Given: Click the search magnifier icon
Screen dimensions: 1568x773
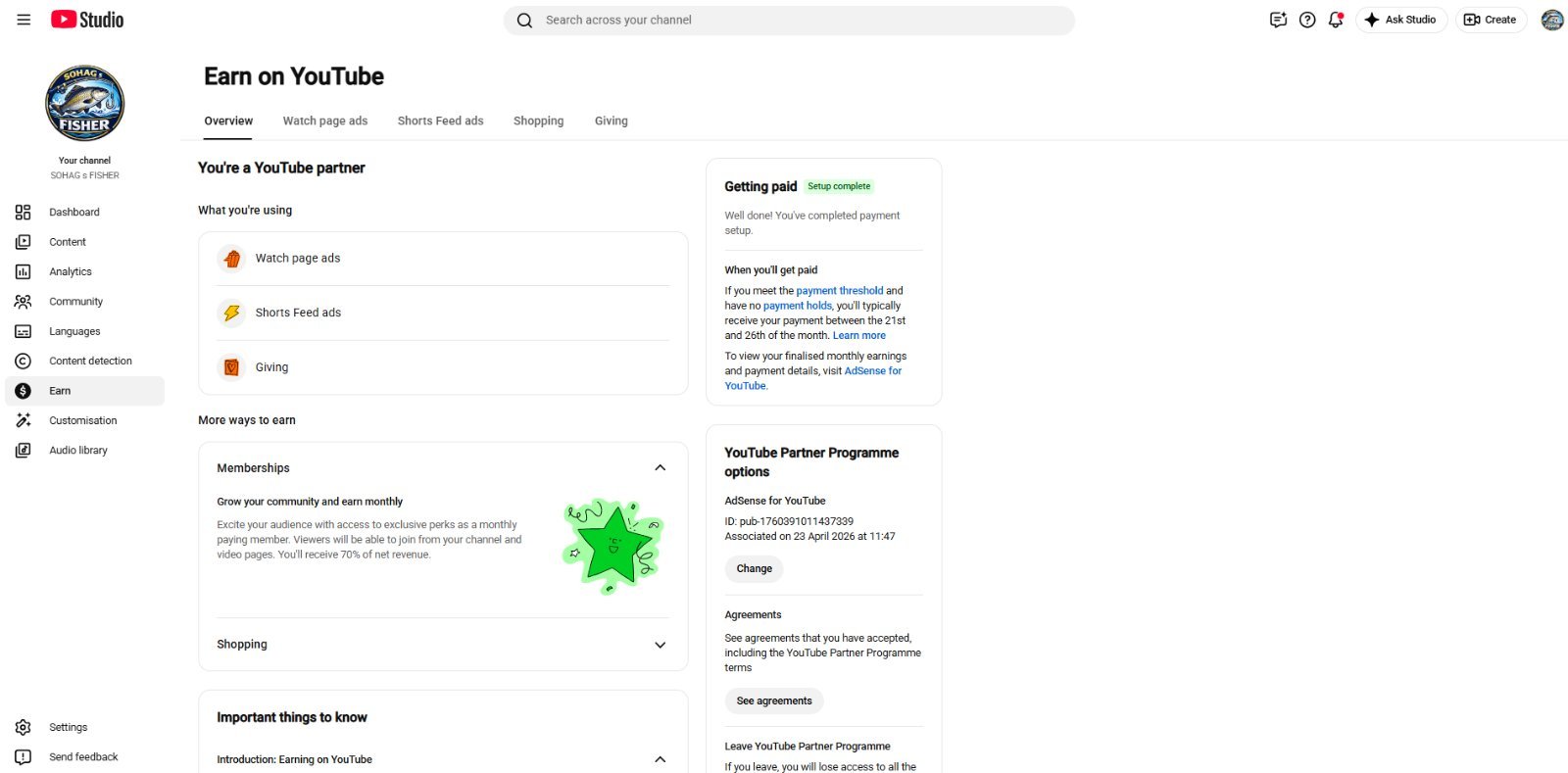Looking at the screenshot, I should pyautogui.click(x=525, y=21).
